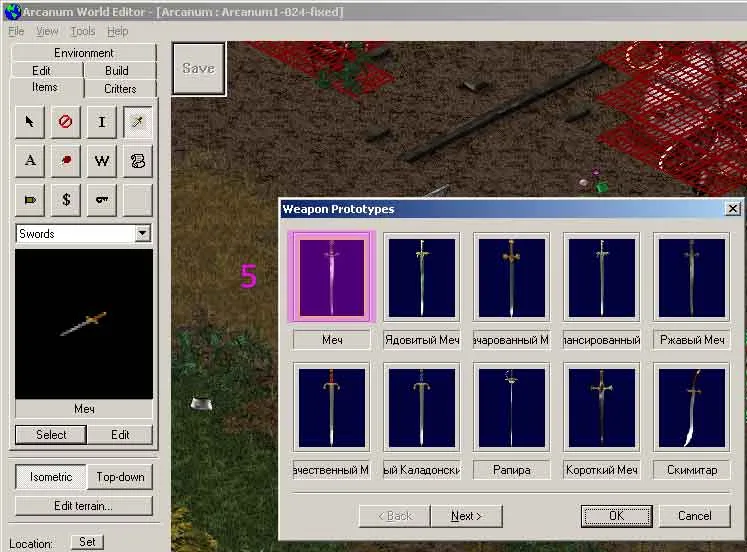Select the sword weapon category icon
This screenshot has height=552, width=747.
click(x=137, y=122)
